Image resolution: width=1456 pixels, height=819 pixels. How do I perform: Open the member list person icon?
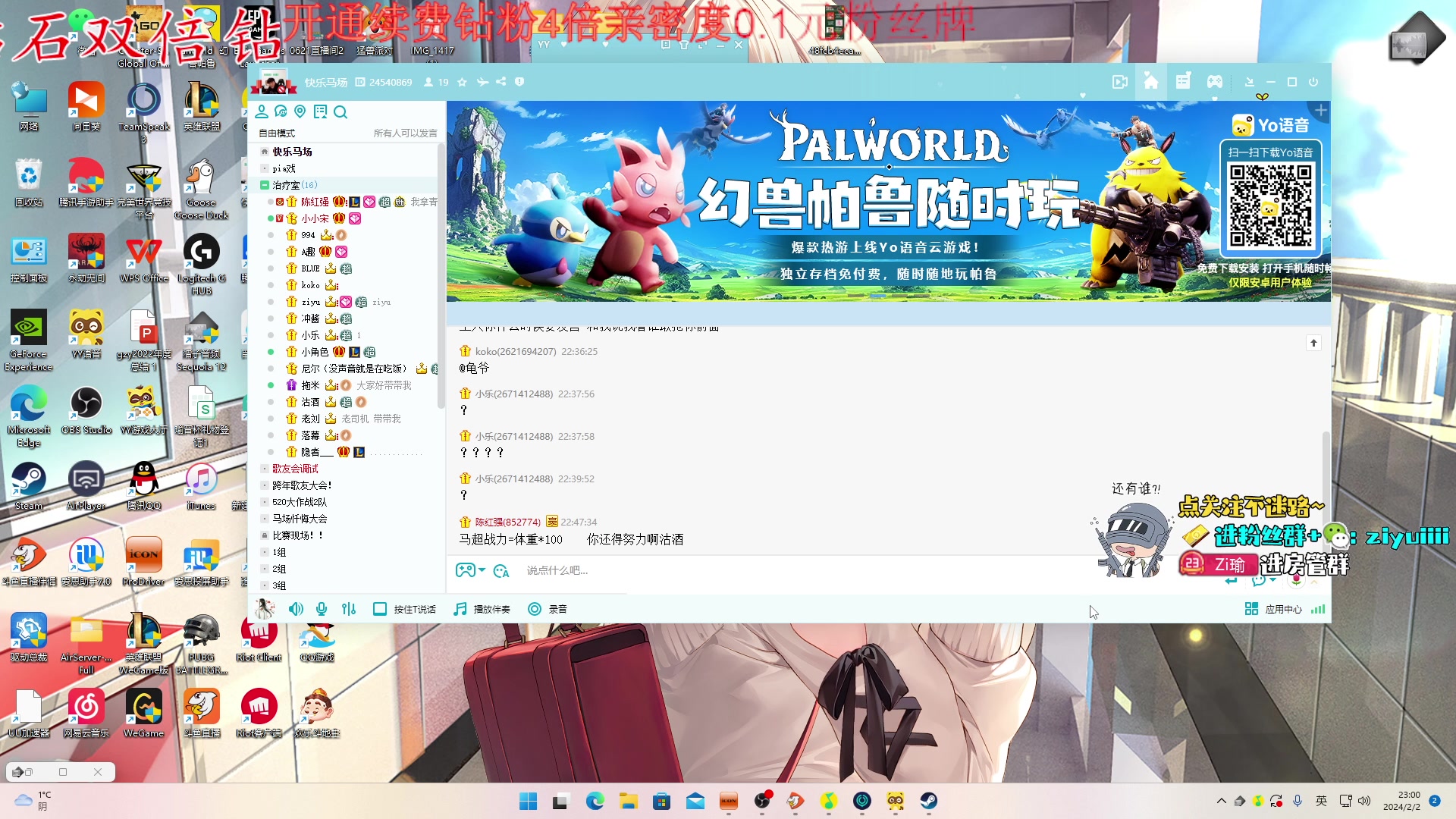(x=261, y=112)
